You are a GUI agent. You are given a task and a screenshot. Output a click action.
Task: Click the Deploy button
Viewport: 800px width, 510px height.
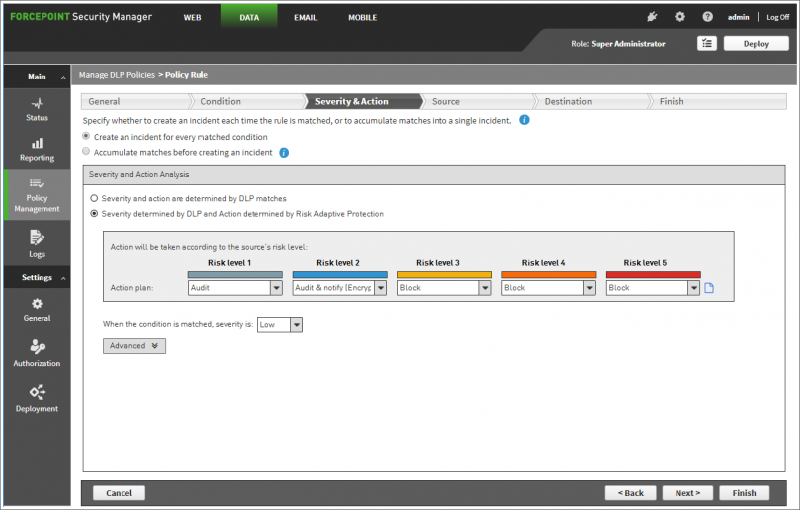756,43
